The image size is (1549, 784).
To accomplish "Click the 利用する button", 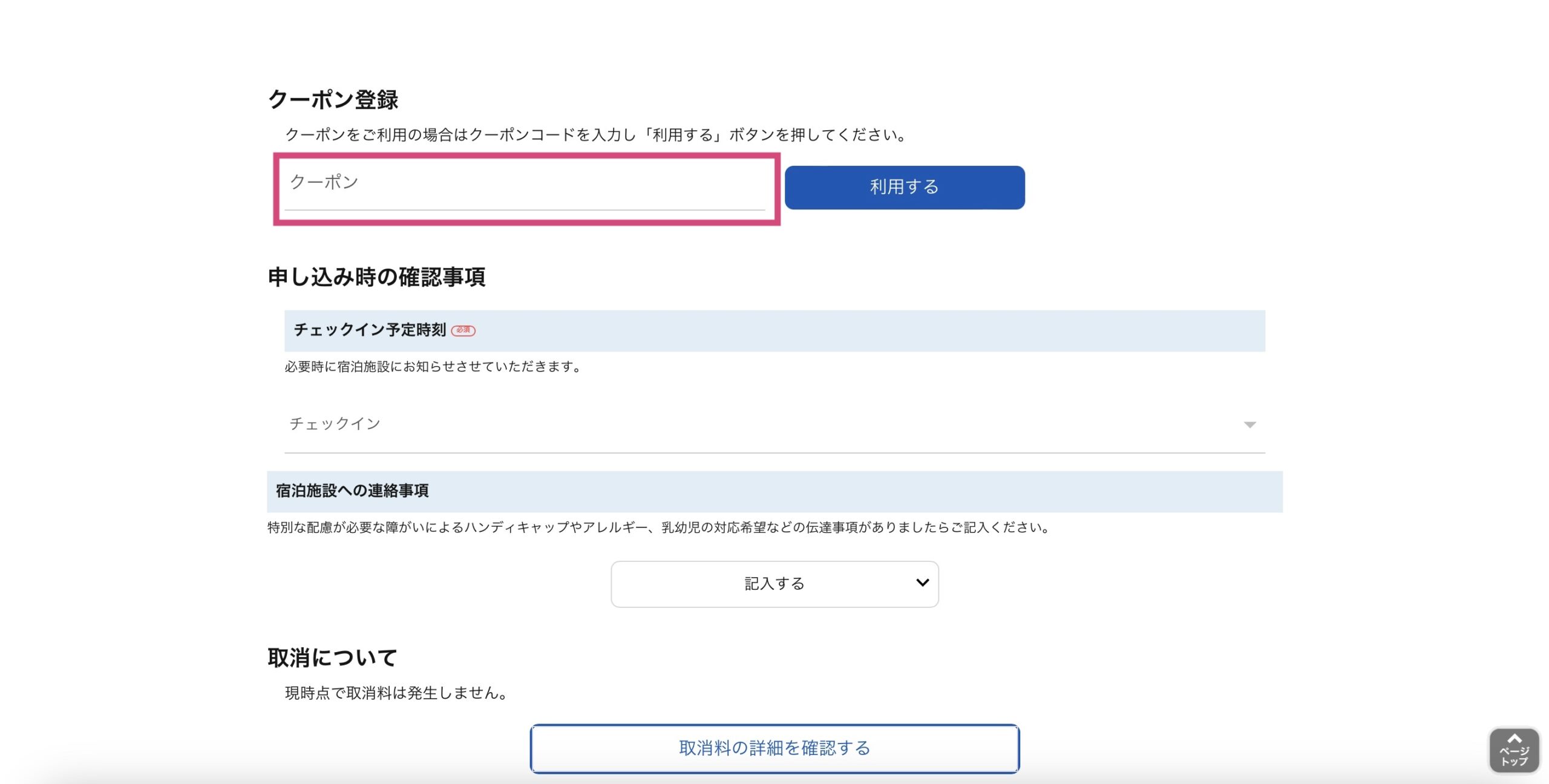I will [905, 188].
